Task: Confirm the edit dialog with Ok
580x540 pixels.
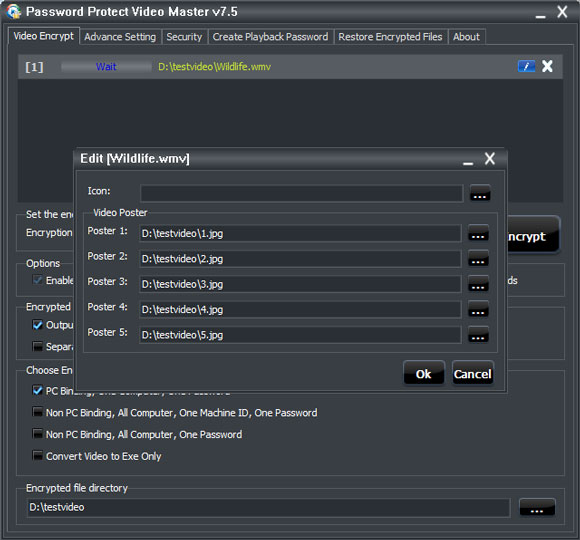Action: point(424,374)
